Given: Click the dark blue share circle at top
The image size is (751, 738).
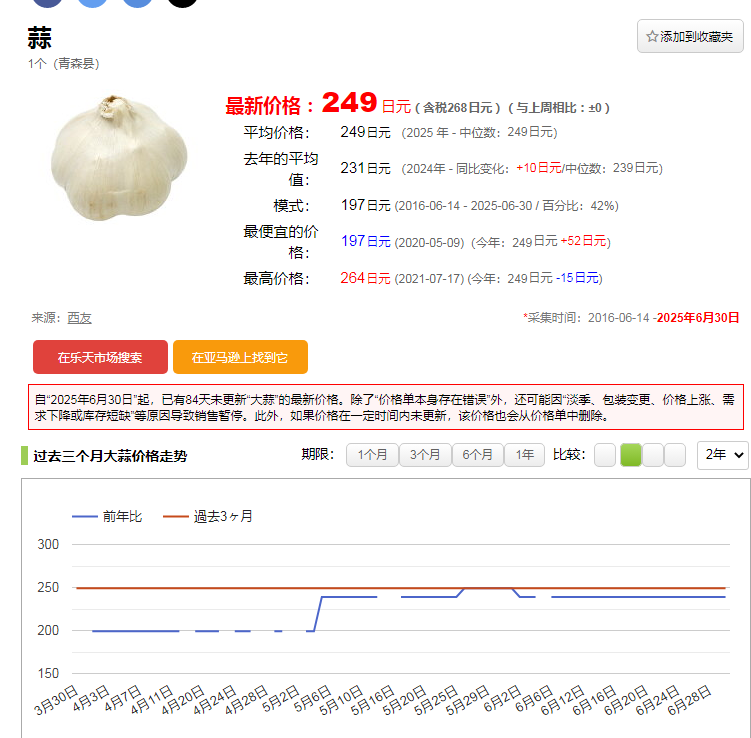Looking at the screenshot, I should 48,2.
